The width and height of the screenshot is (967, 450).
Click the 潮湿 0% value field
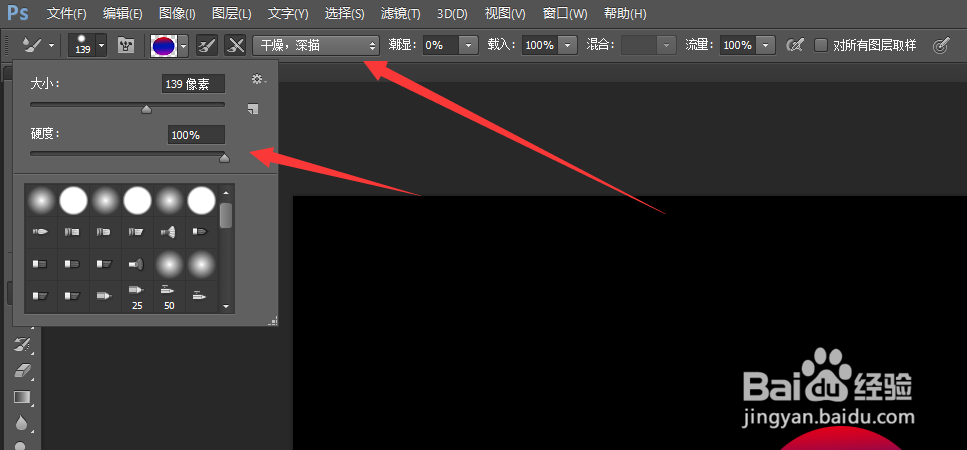(x=441, y=45)
